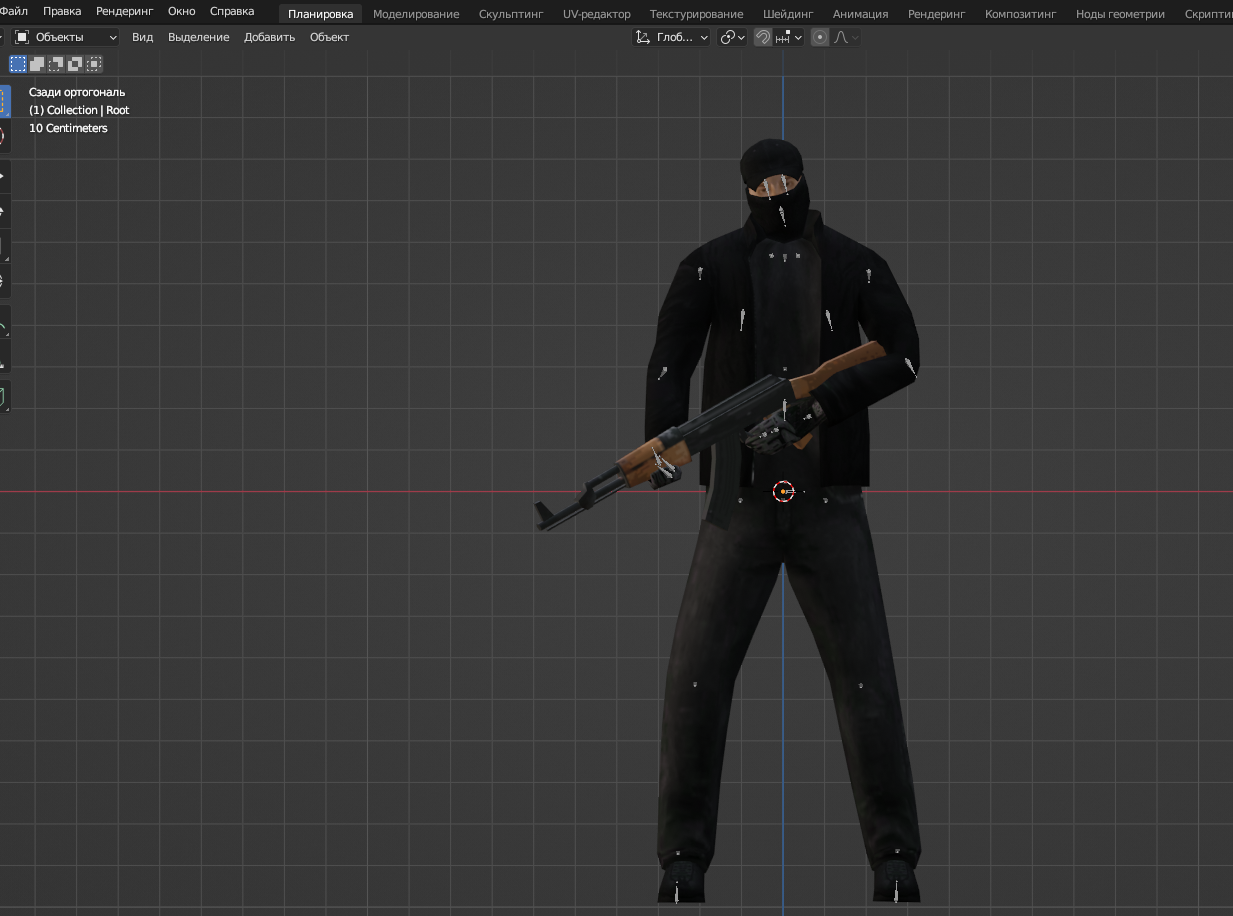This screenshot has height=916, width=1233.
Task: Choose the 'intersect selection' mode icon
Action: point(94,64)
